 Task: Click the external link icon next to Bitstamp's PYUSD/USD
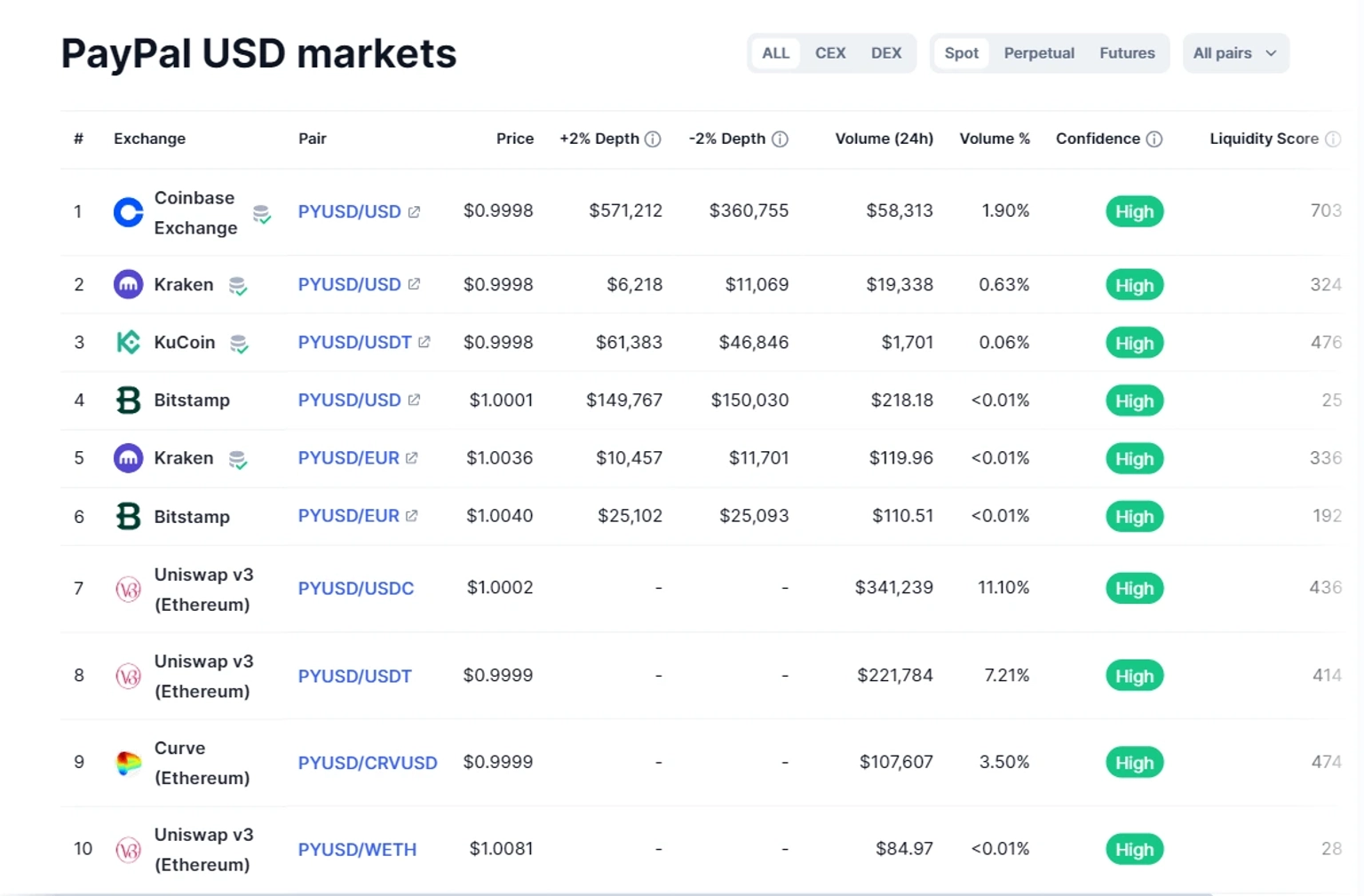click(414, 400)
